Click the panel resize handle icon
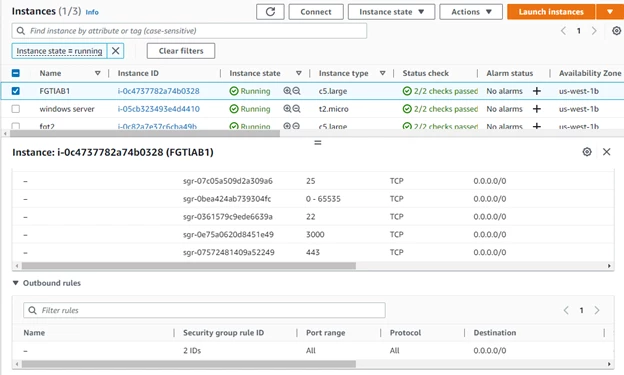Viewport: 624px width, 375px height. pyautogui.click(x=318, y=142)
